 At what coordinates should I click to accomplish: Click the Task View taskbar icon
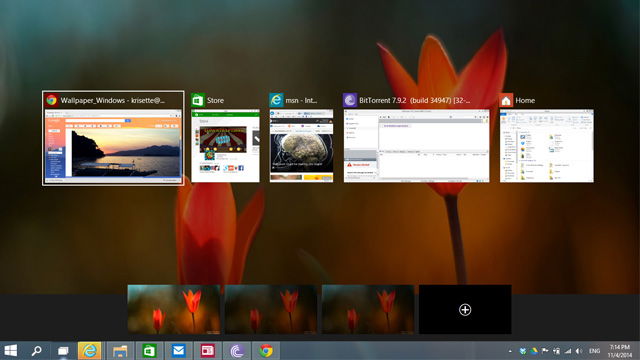point(63,351)
